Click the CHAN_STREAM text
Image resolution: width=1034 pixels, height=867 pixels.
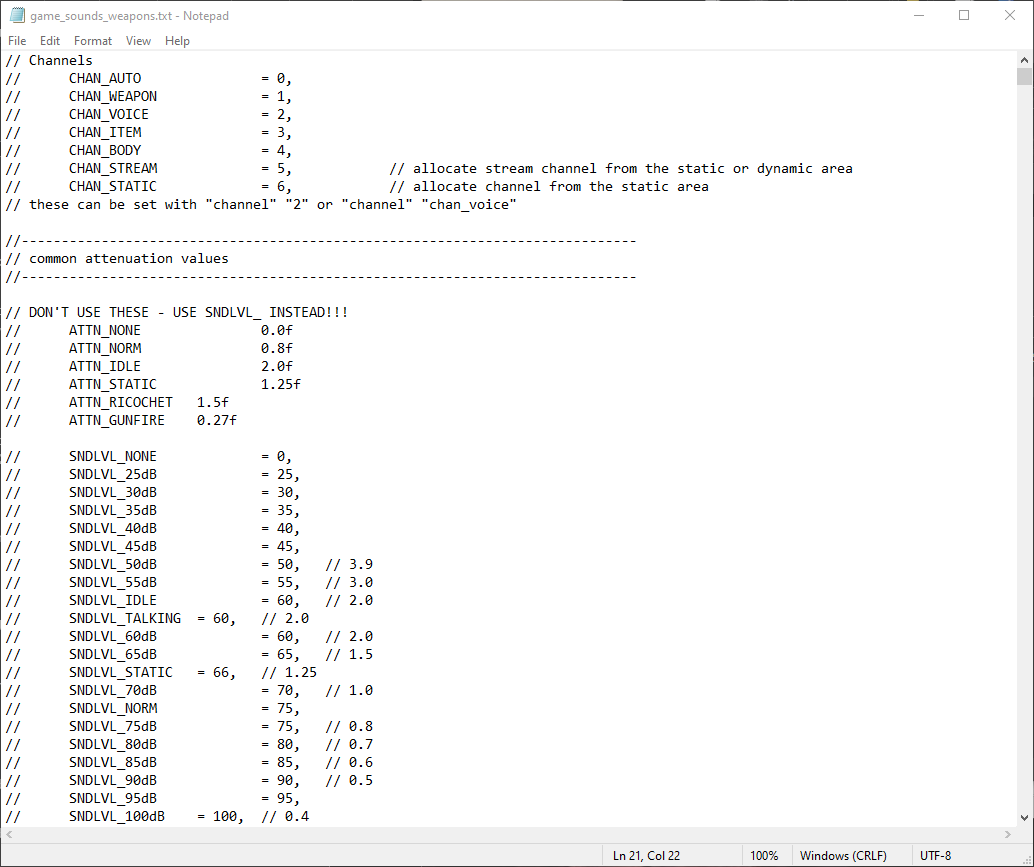point(113,168)
